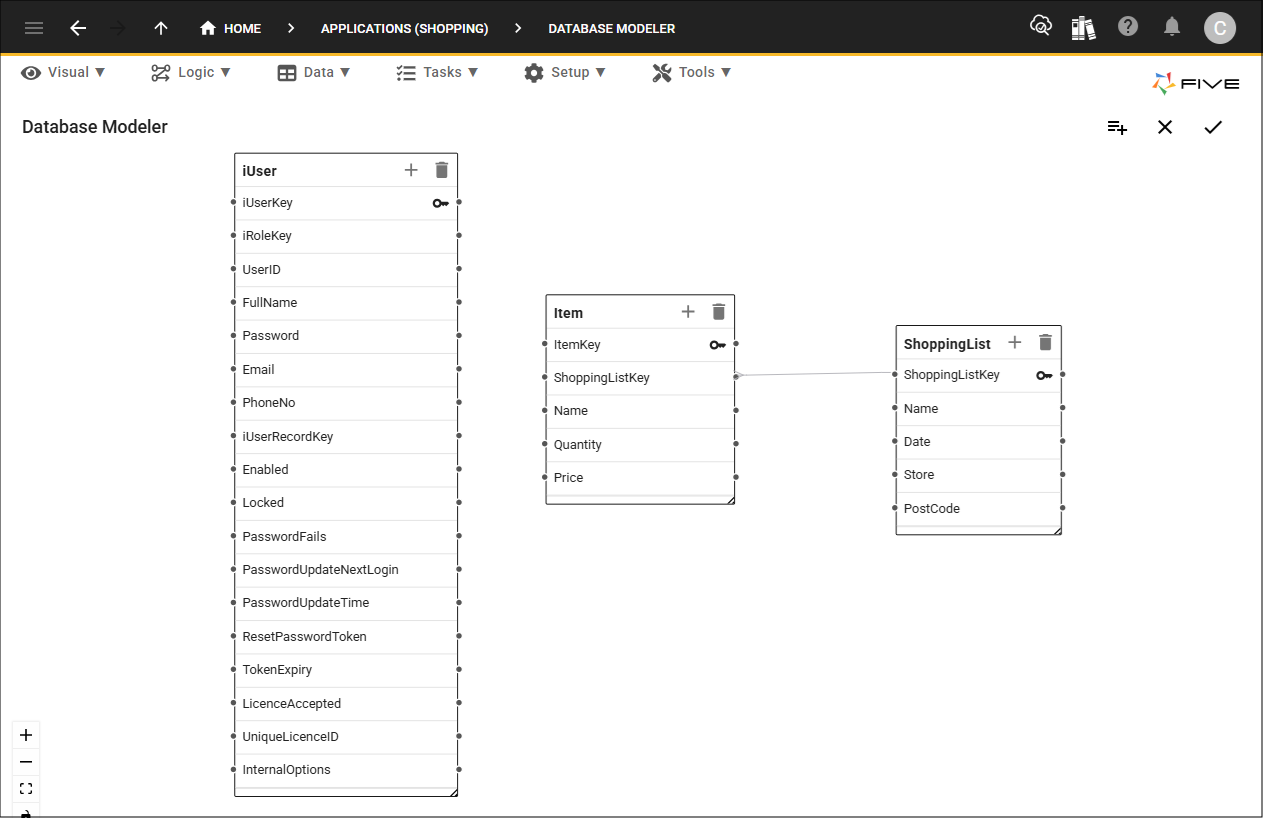Open the Setup menu
Screen dimensions: 1263x818
coord(565,72)
